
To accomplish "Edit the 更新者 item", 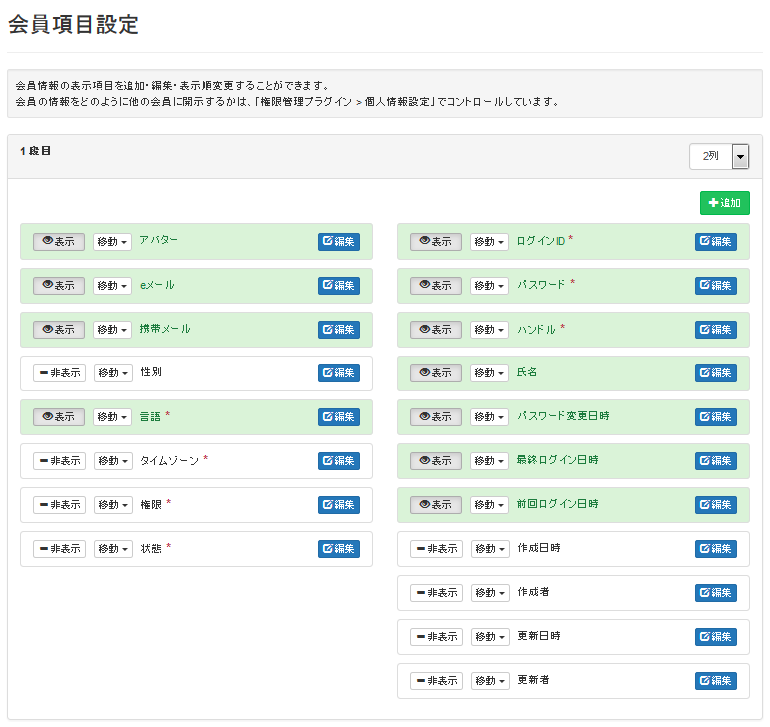I will click(715, 681).
